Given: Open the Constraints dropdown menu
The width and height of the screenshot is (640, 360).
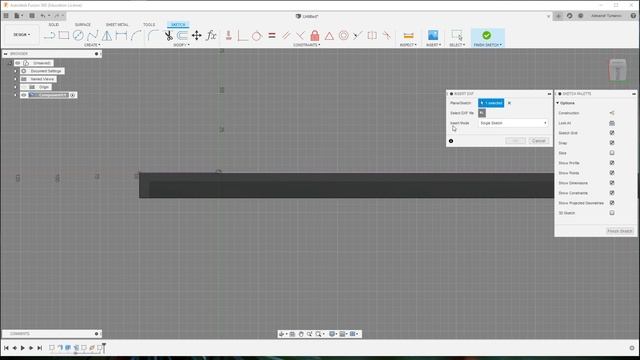Looking at the screenshot, I should tap(307, 45).
